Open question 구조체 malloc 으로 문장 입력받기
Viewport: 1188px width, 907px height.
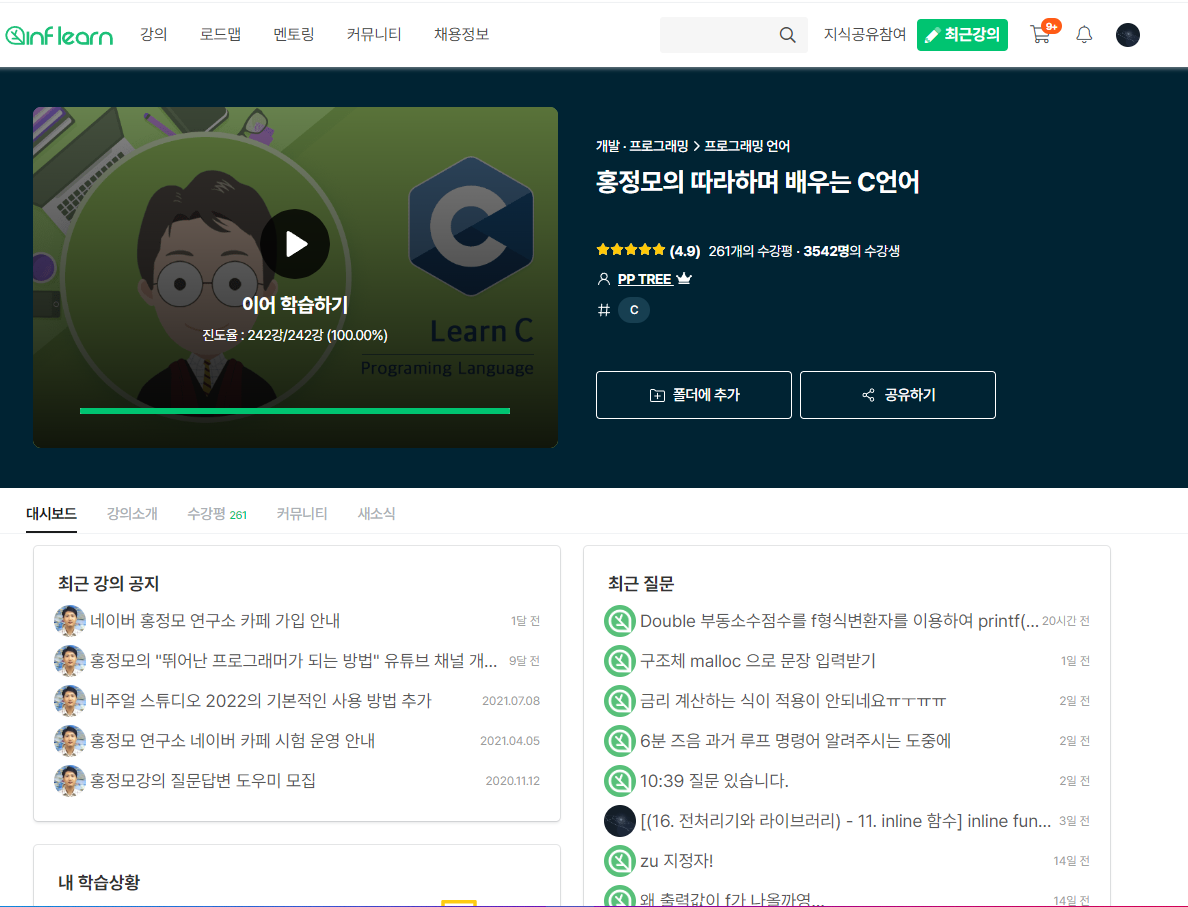[758, 661]
